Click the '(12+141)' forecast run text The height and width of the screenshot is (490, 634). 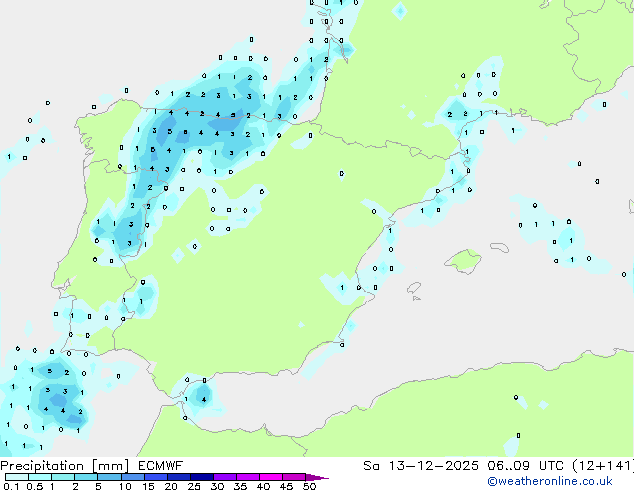[603, 466]
